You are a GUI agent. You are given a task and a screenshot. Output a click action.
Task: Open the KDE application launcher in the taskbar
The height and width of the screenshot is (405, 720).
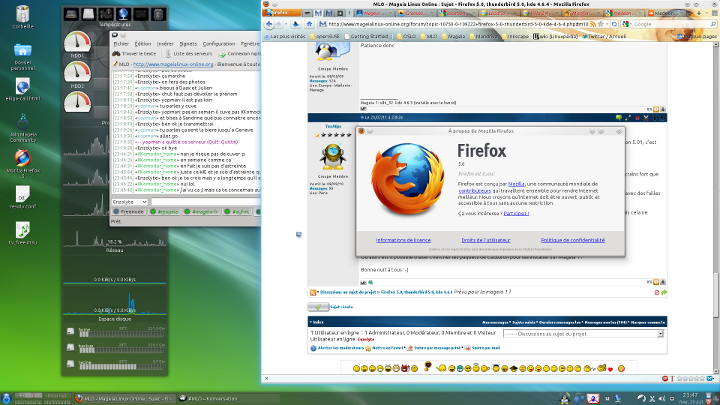[x=6, y=398]
